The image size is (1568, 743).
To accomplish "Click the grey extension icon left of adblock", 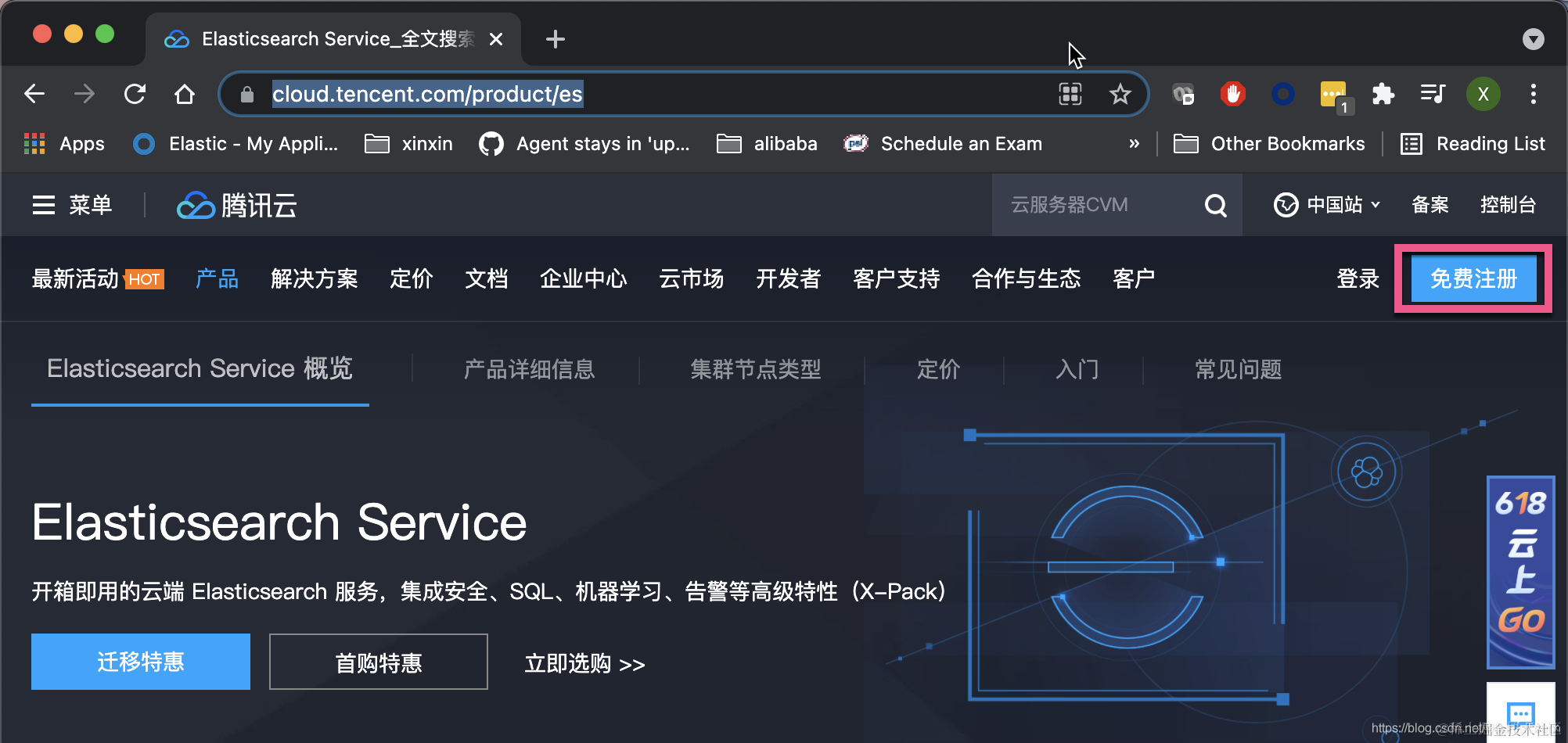I will click(1183, 95).
